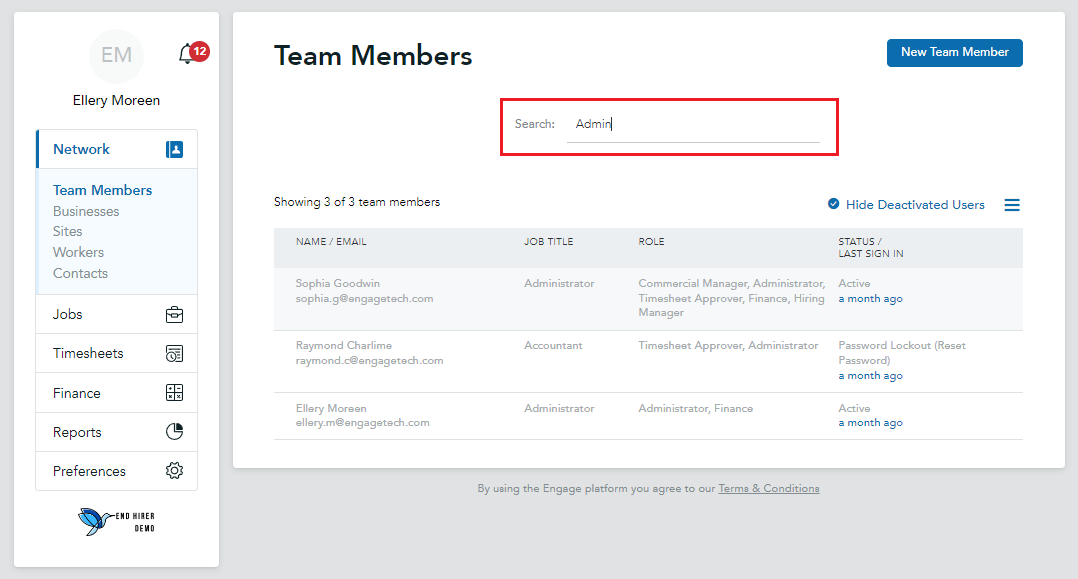Screen dimensions: 1078x579
Task: Click the Reports pie chart icon
Action: 174,431
